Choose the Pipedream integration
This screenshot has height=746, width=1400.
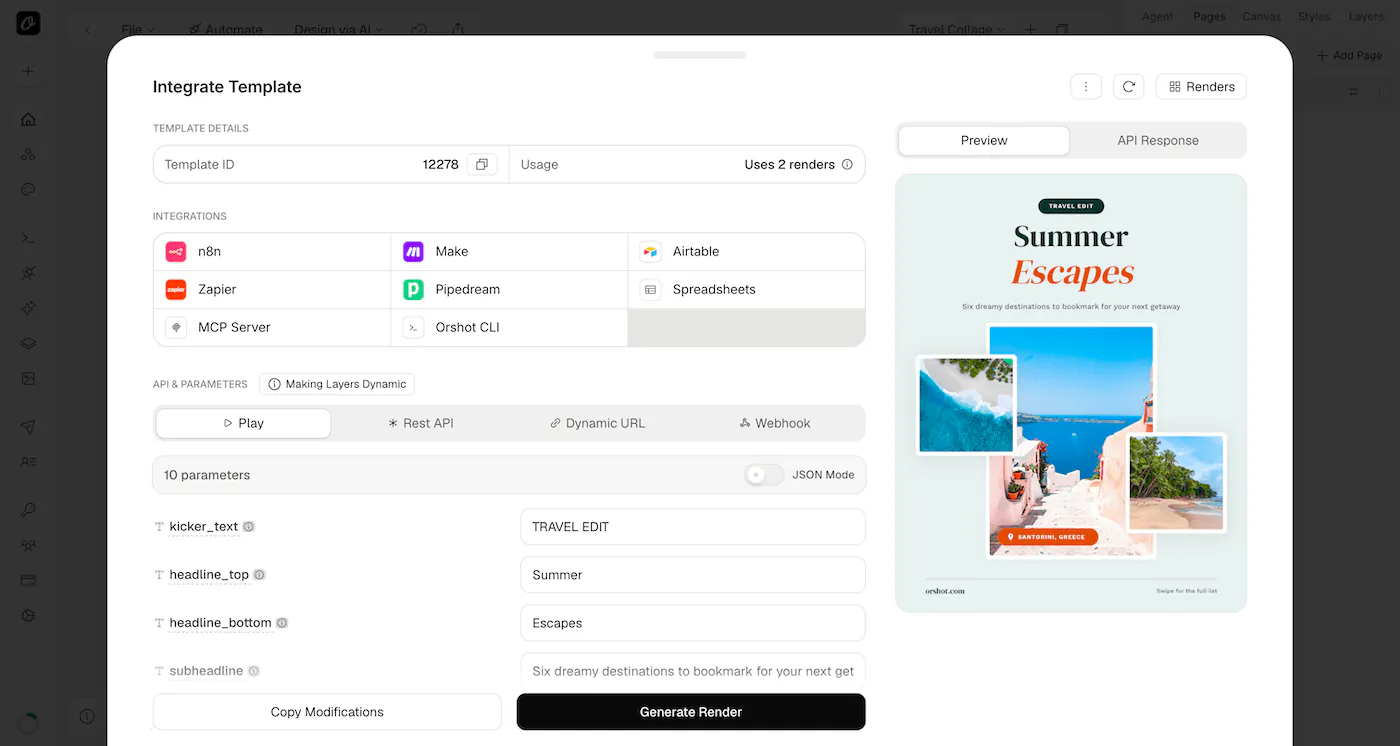pyautogui.click(x=509, y=289)
